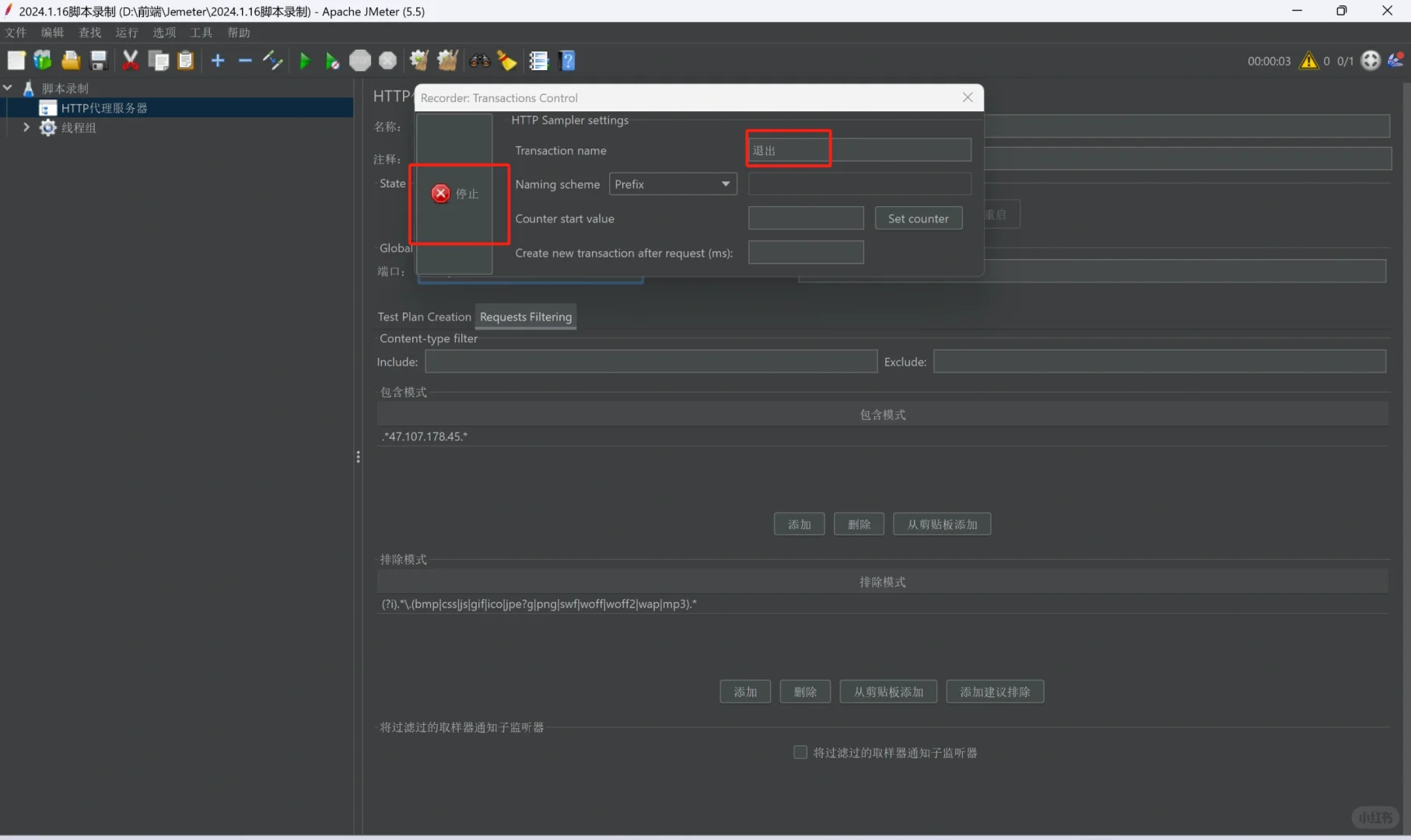Open the 选项 menu

164,33
